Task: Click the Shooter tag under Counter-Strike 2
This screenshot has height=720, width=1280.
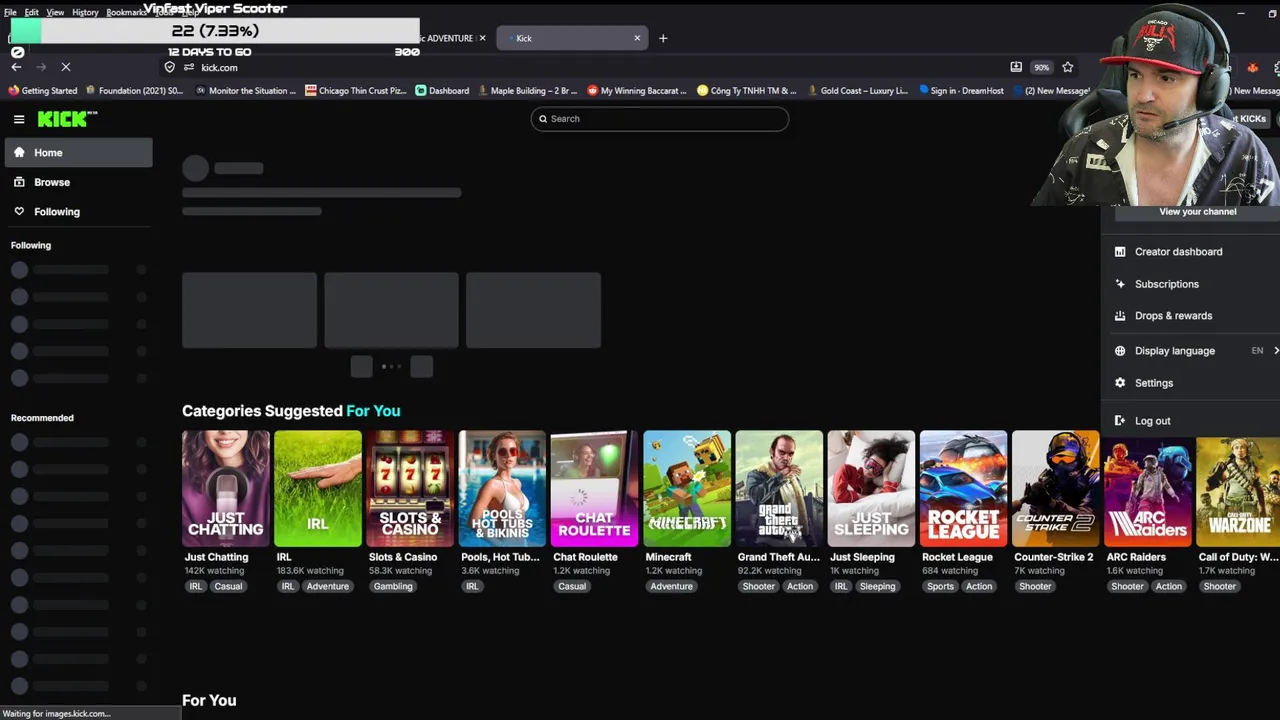Action: [1035, 587]
